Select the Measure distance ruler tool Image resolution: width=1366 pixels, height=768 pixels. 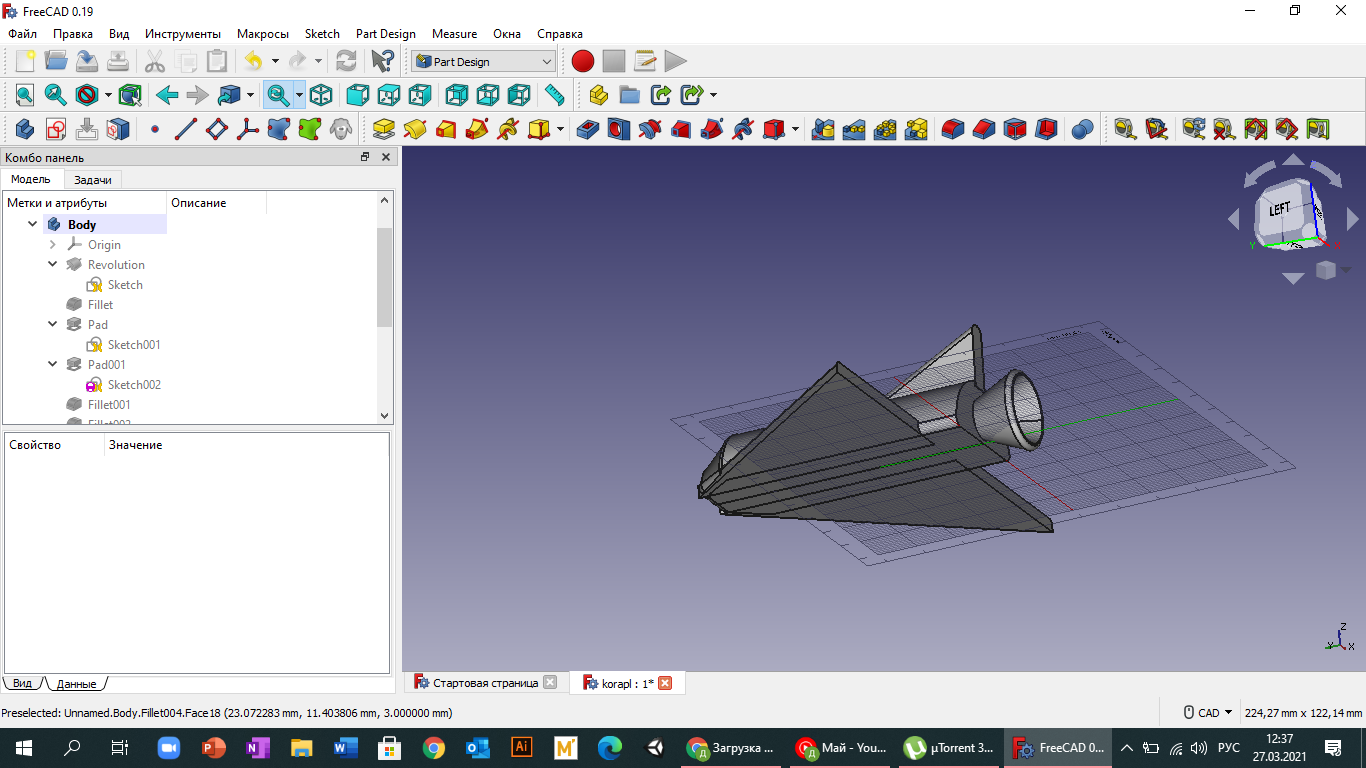pyautogui.click(x=554, y=95)
